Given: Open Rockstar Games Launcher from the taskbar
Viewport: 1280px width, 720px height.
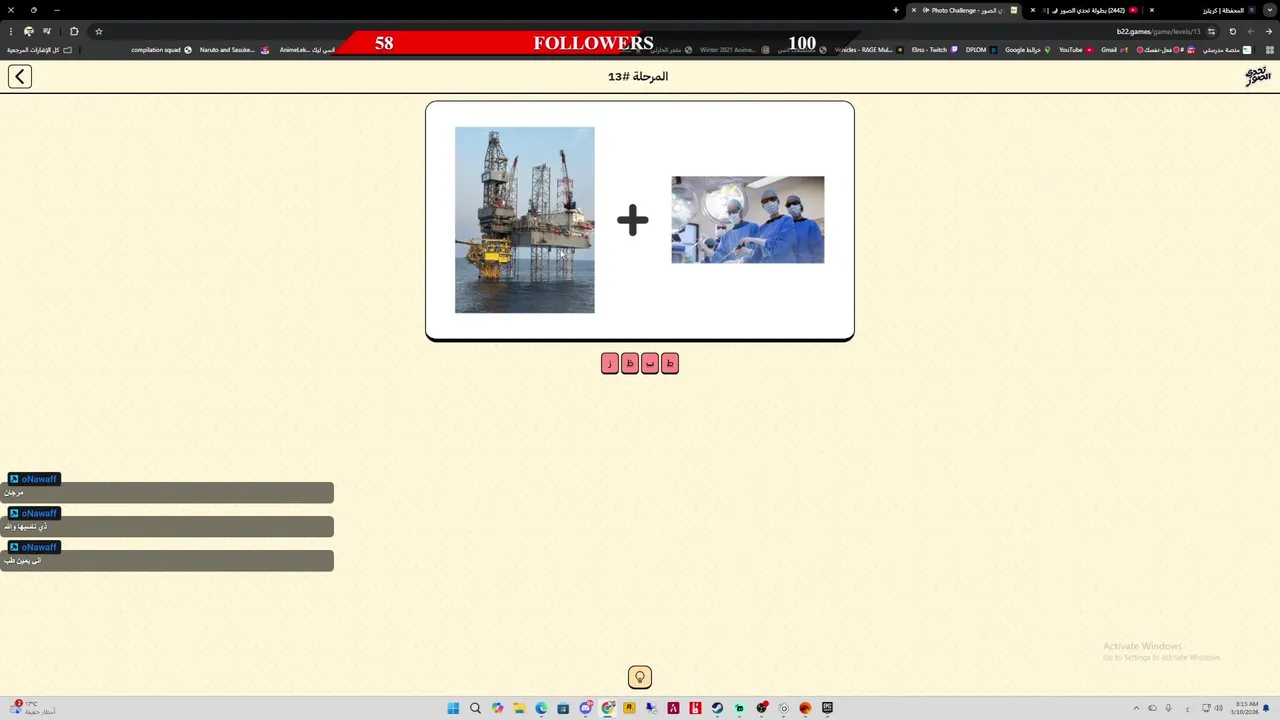Looking at the screenshot, I should point(629,708).
